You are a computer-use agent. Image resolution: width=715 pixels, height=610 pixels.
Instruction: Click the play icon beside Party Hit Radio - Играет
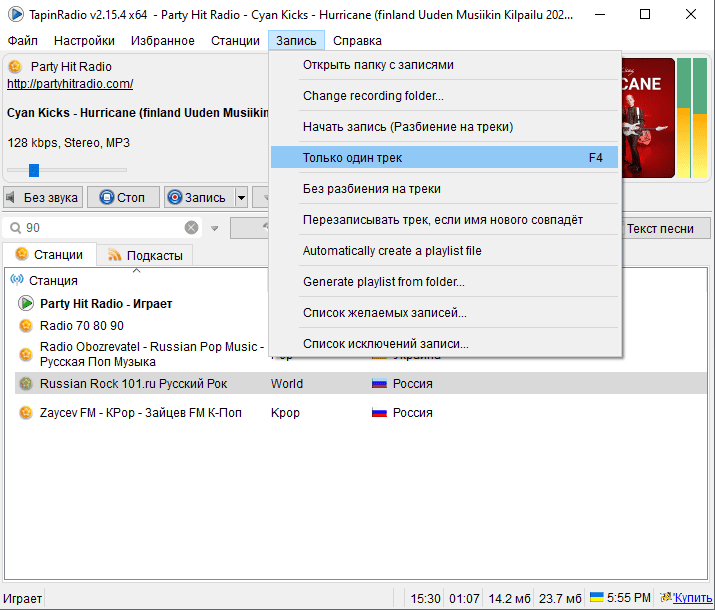[26, 303]
